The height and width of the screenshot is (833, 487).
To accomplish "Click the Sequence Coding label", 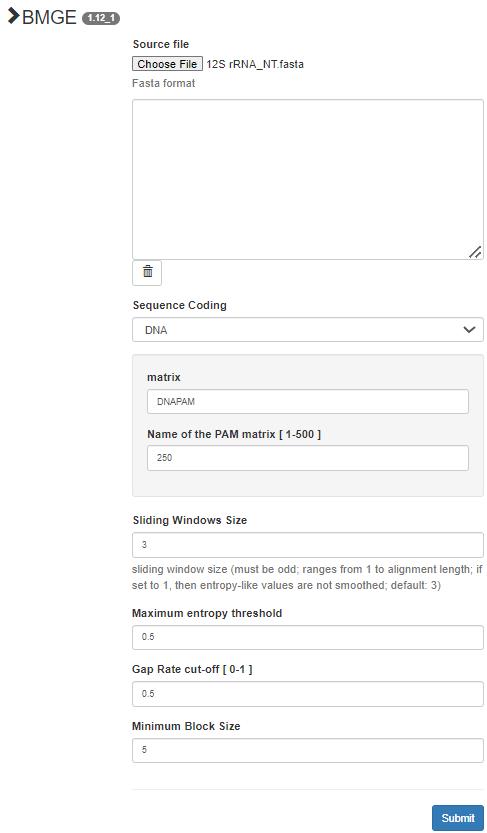I will click(x=180, y=305).
